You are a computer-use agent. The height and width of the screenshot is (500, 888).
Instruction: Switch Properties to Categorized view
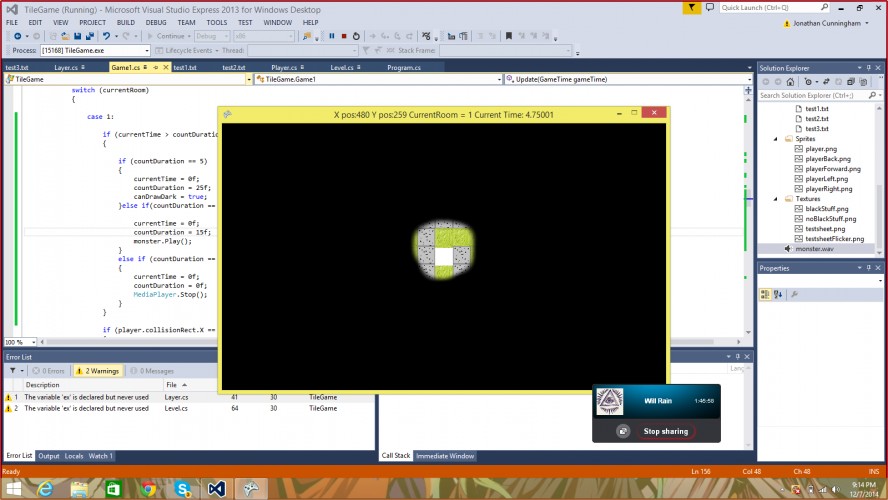point(765,294)
